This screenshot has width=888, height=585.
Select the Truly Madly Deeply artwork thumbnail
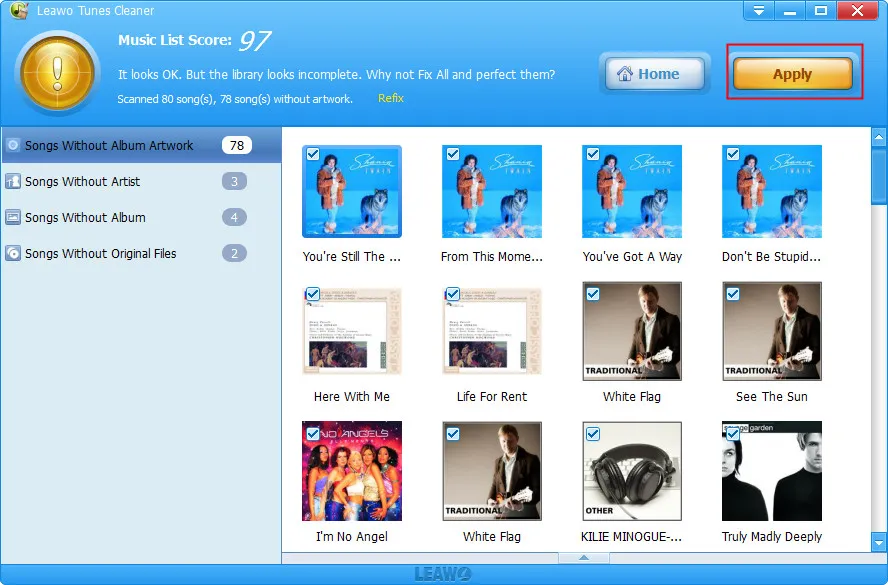point(771,471)
